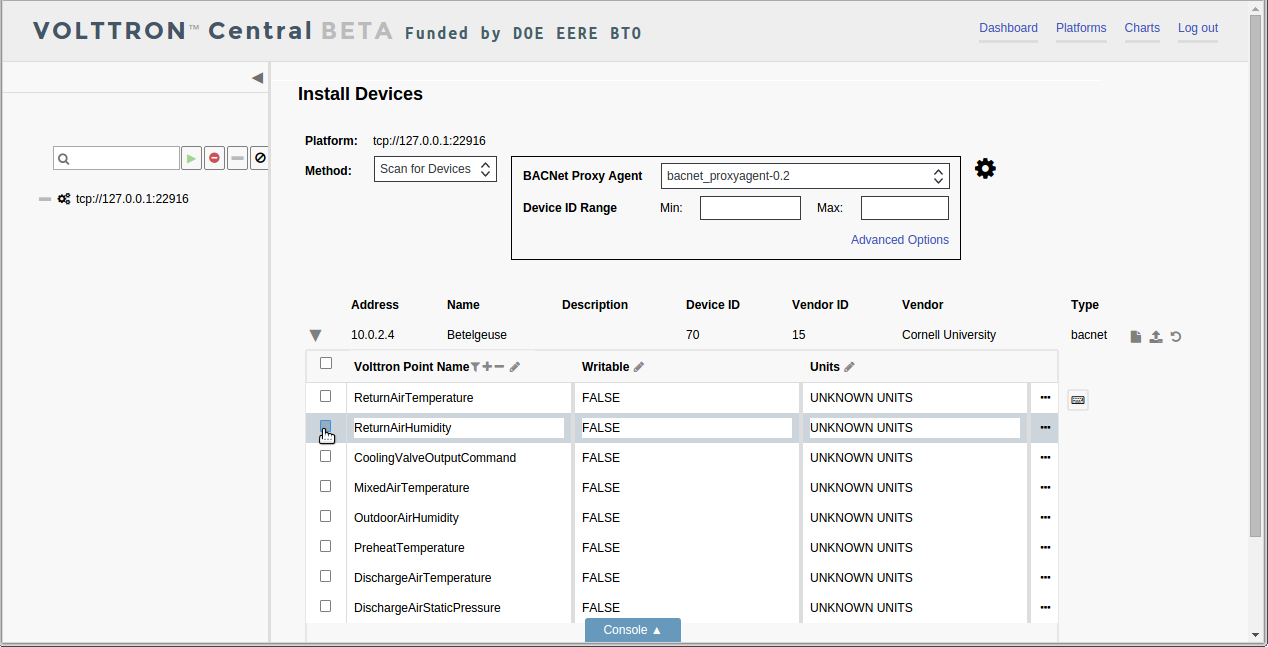Click the keyboard icon beside the points table
1268x647 pixels.
[1078, 400]
